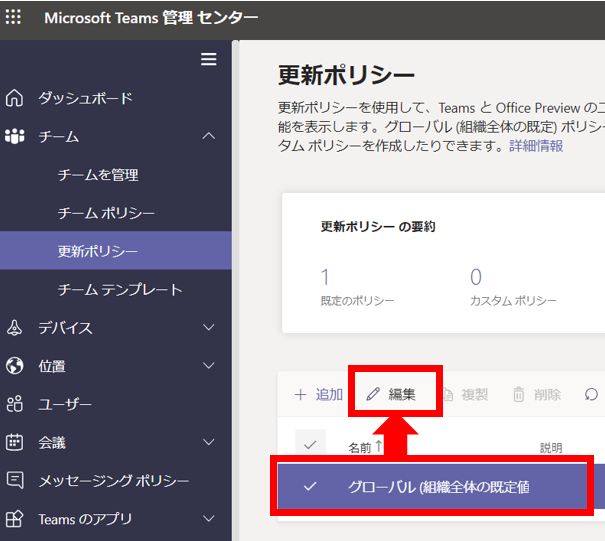
Task: Click the ダッシュボード home icon
Action: click(14, 98)
